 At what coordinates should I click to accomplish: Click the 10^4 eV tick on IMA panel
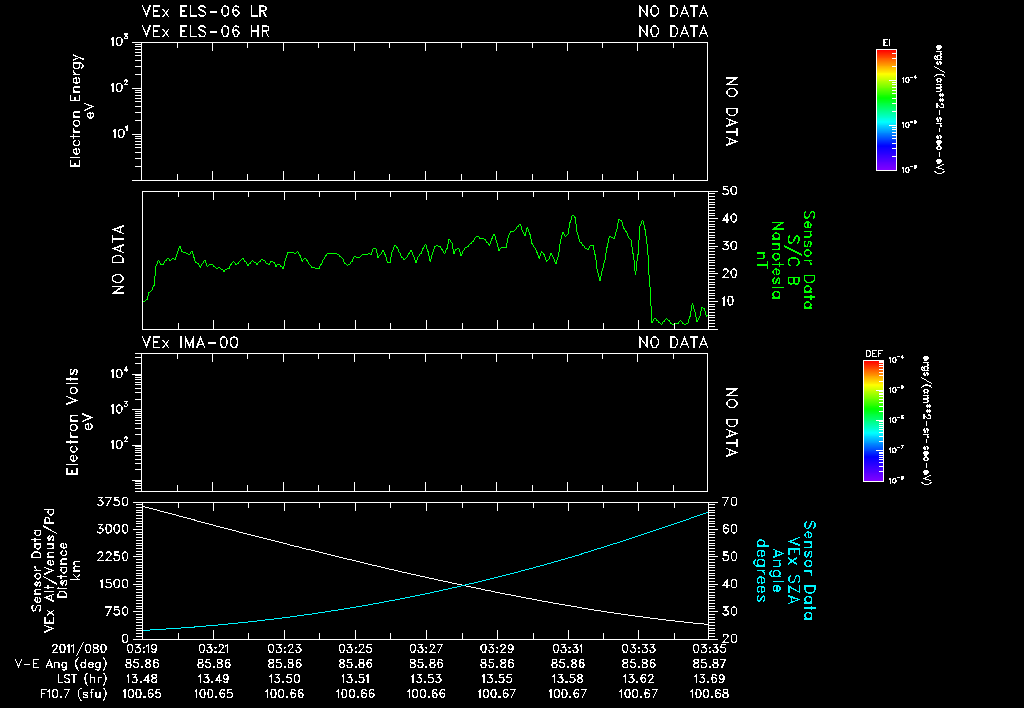click(x=121, y=374)
